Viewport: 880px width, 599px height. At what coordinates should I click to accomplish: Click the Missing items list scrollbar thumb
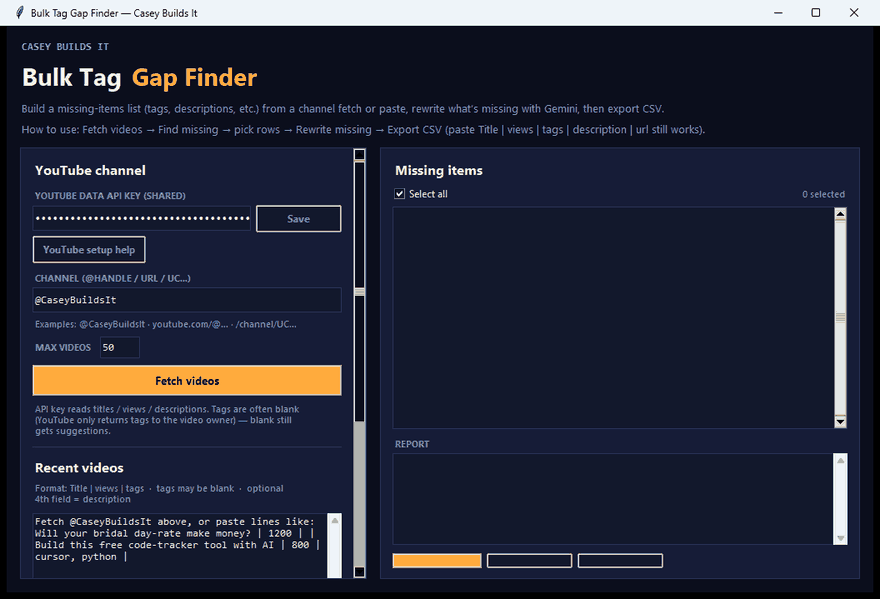(x=840, y=318)
